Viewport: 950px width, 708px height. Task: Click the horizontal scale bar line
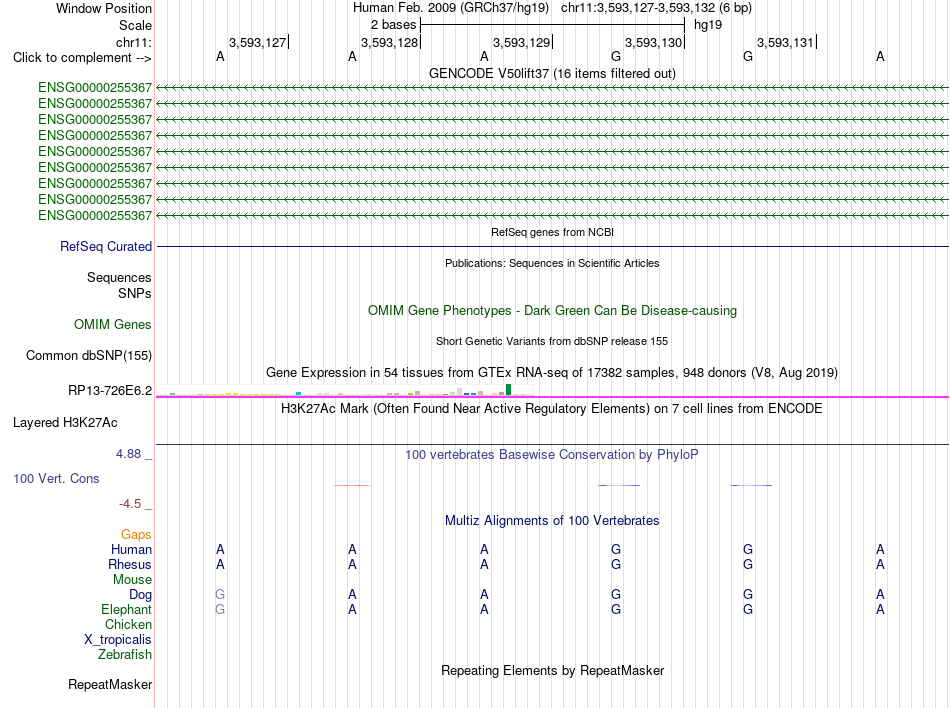(x=553, y=25)
